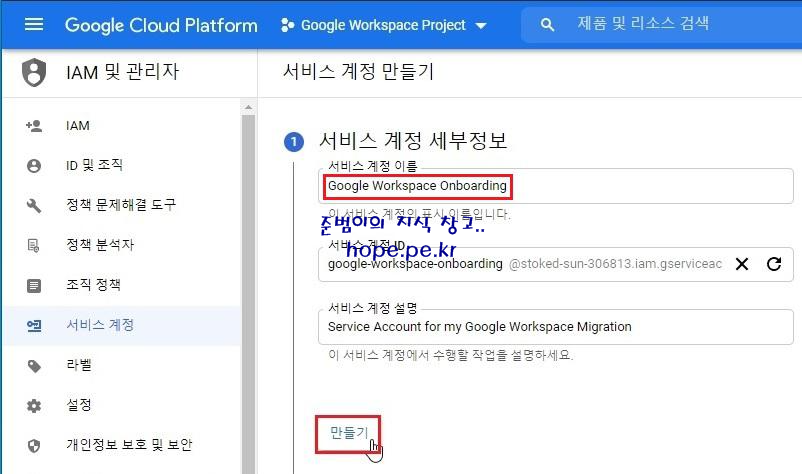Image resolution: width=802 pixels, height=474 pixels.
Task: Click the 서비스 계정 icon in sidebar
Action: 34,325
